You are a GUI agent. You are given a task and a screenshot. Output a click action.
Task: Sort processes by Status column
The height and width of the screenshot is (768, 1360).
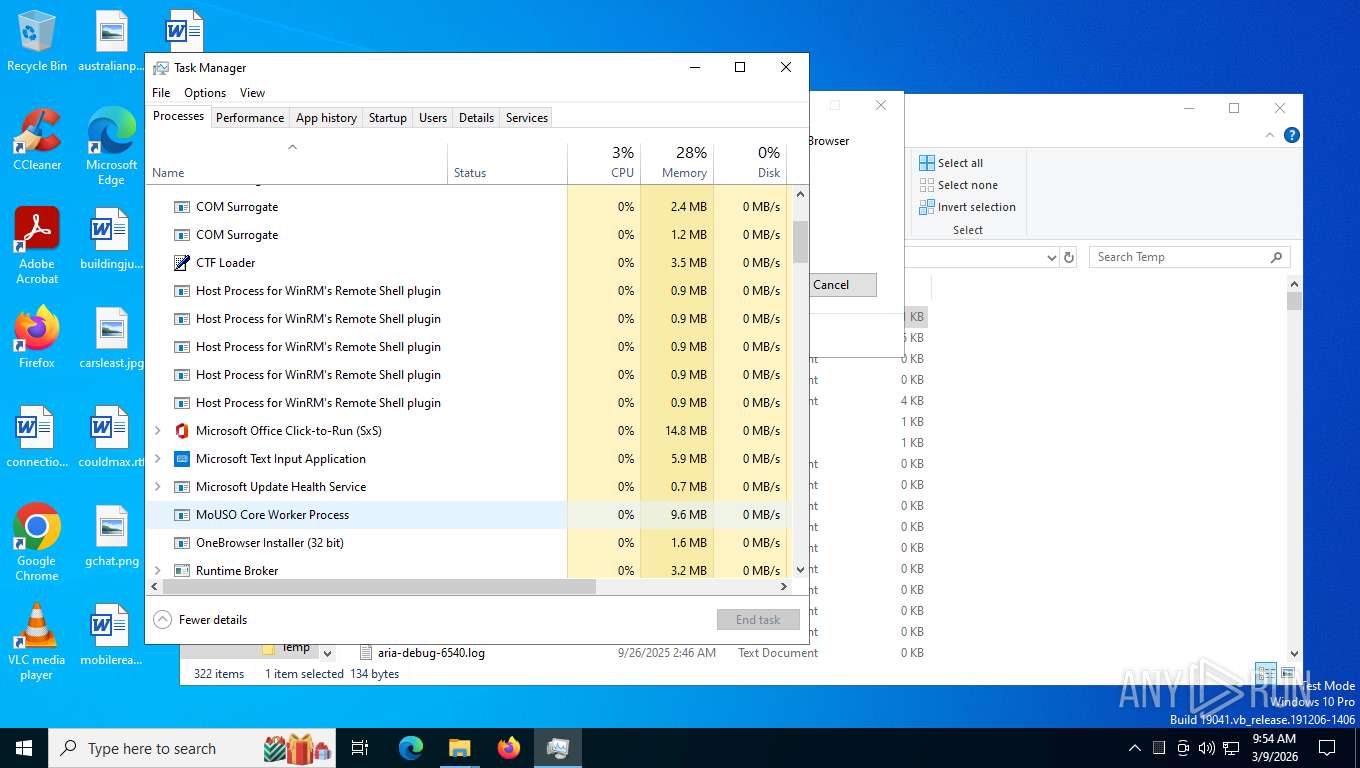point(507,164)
